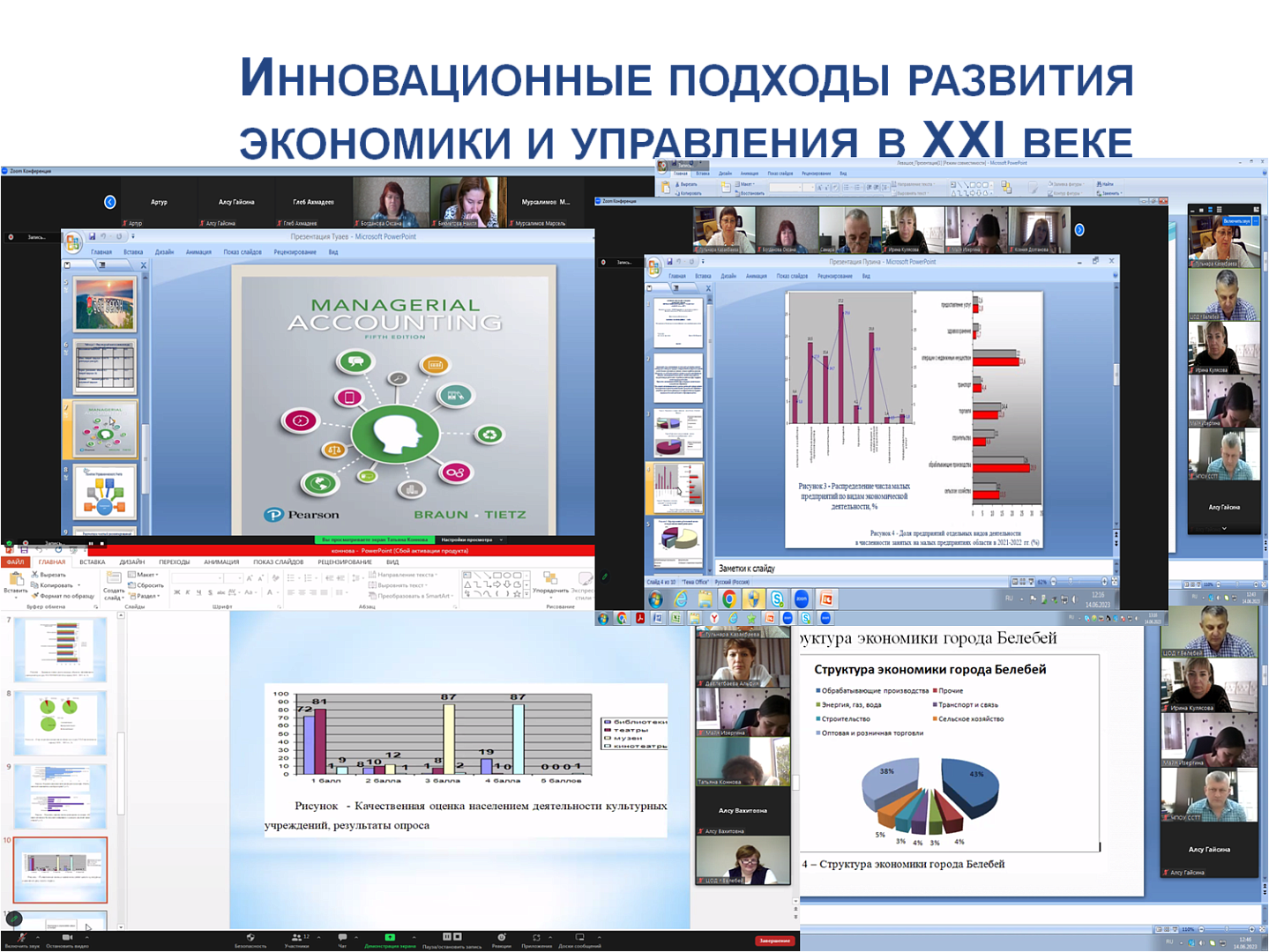
Task: Open Настройки просмотра view options dropdown
Action: (471, 539)
